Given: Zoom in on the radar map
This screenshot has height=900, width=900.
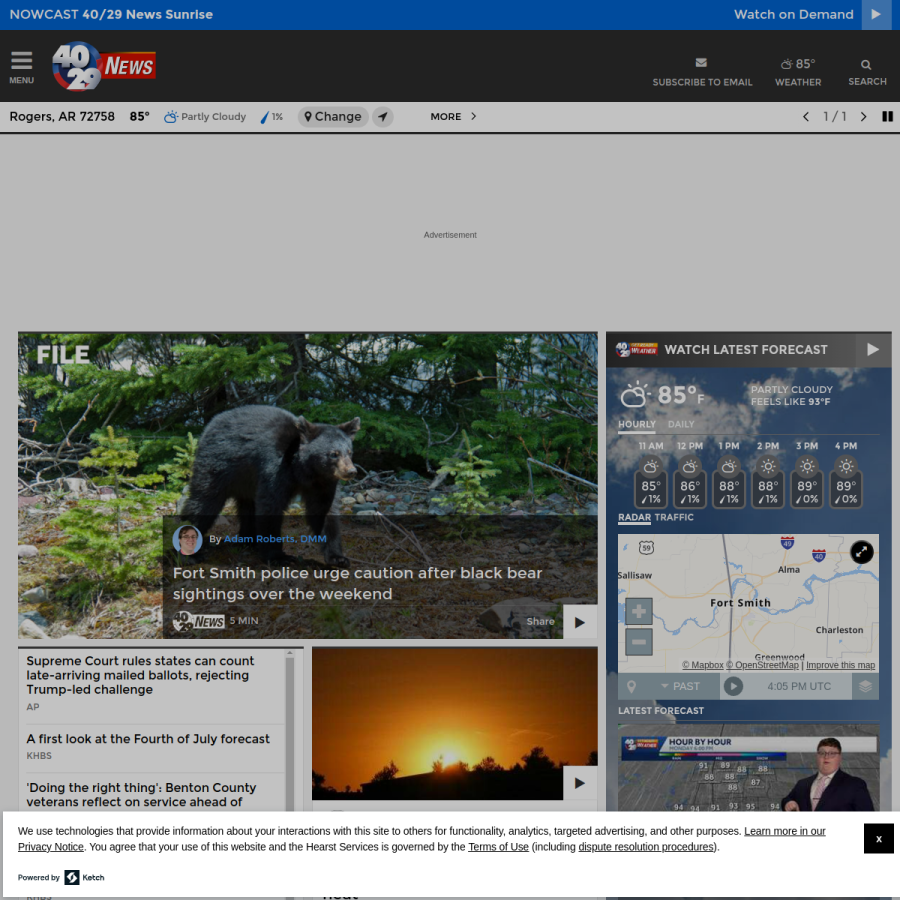Looking at the screenshot, I should click(638, 612).
